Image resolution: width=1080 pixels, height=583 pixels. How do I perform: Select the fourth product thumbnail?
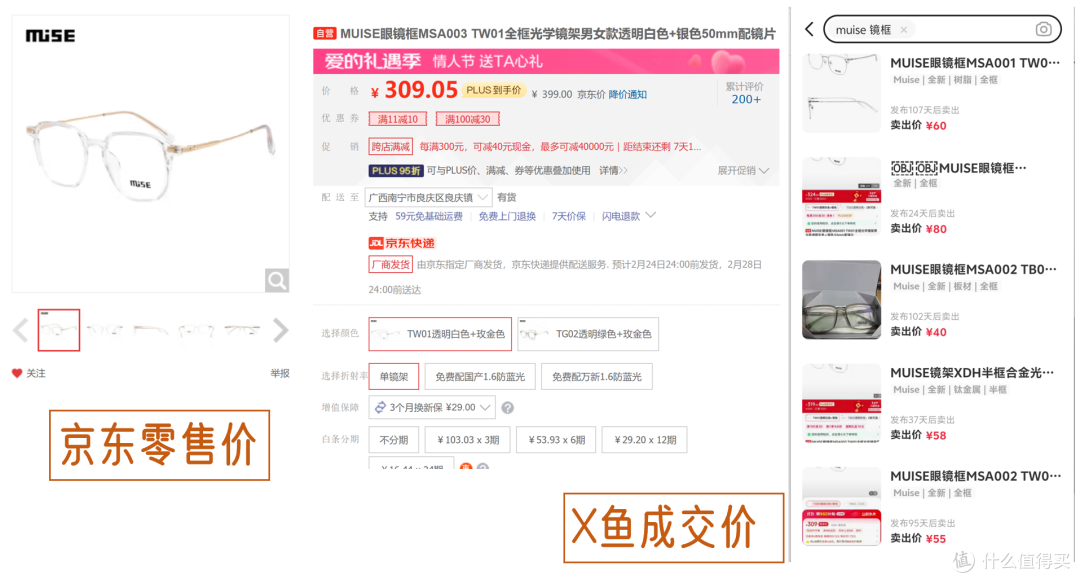click(196, 331)
